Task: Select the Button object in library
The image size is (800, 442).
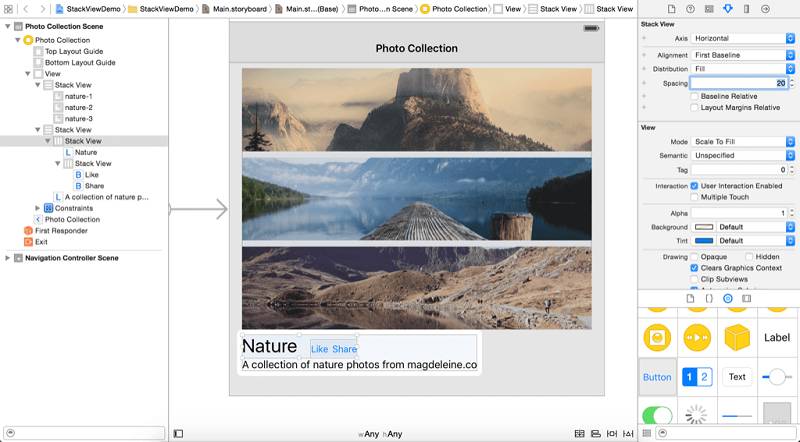Action: pyautogui.click(x=657, y=377)
